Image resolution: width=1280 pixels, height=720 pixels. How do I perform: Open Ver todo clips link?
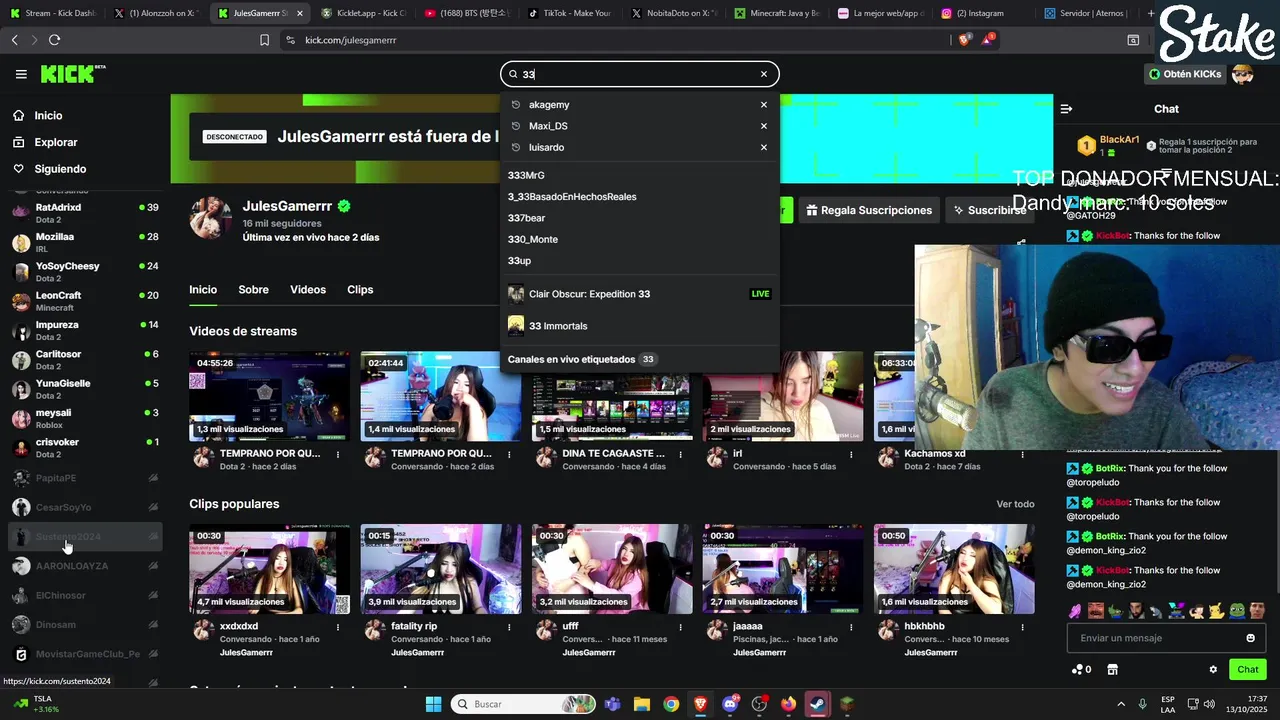pyautogui.click(x=1015, y=504)
